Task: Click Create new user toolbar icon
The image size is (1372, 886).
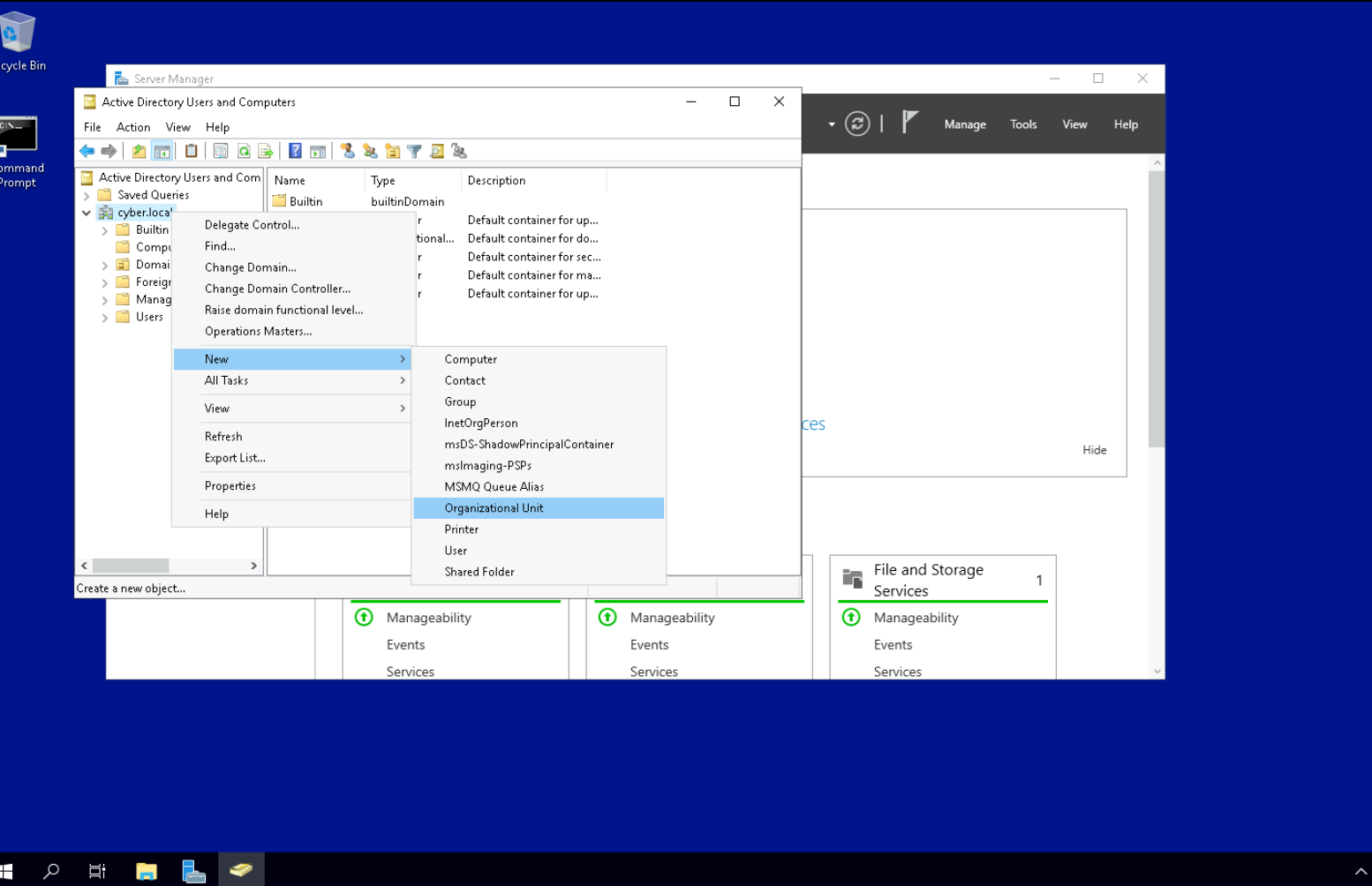Action: coord(348,151)
